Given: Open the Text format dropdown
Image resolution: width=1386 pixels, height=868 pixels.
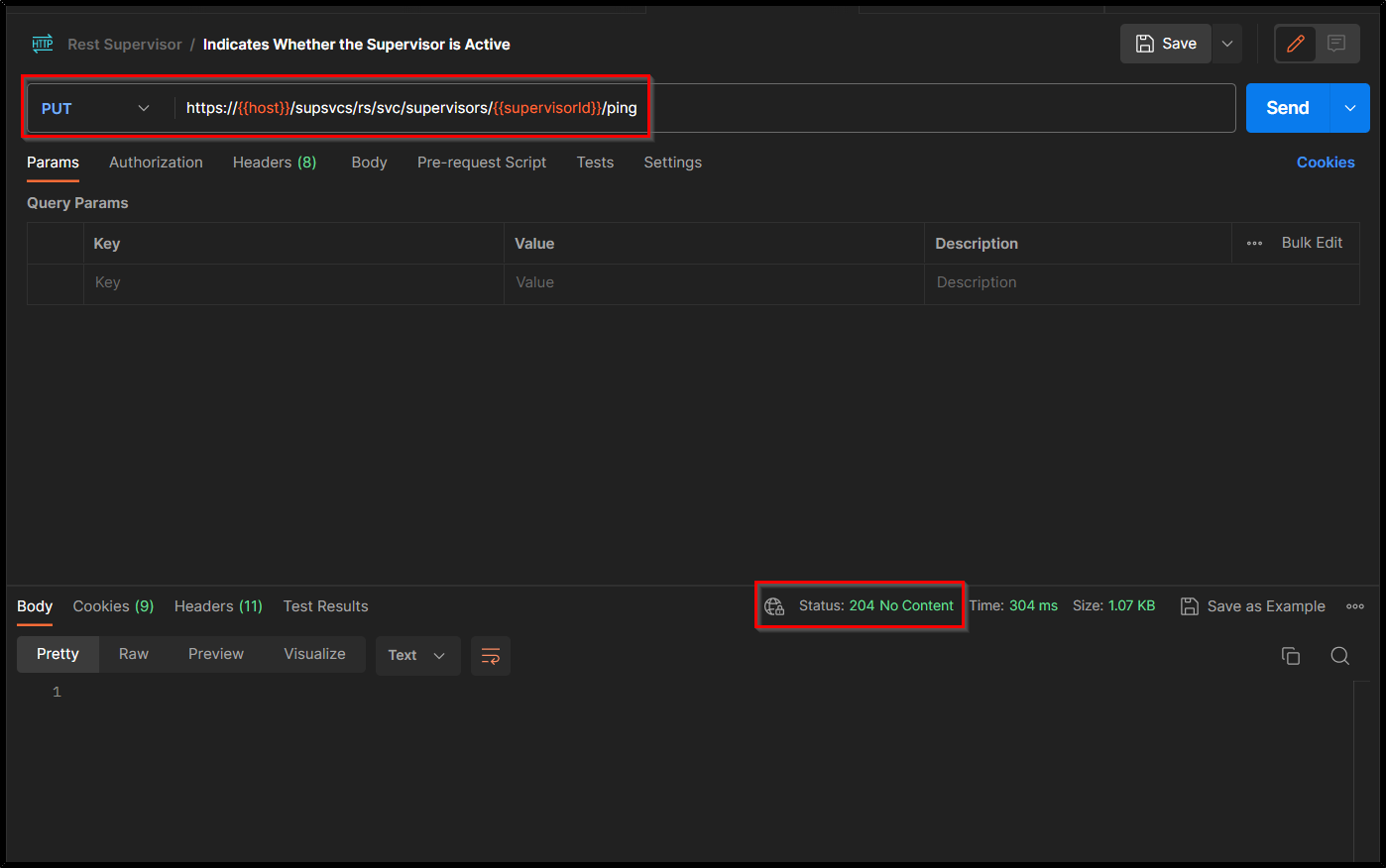Looking at the screenshot, I should pyautogui.click(x=417, y=656).
